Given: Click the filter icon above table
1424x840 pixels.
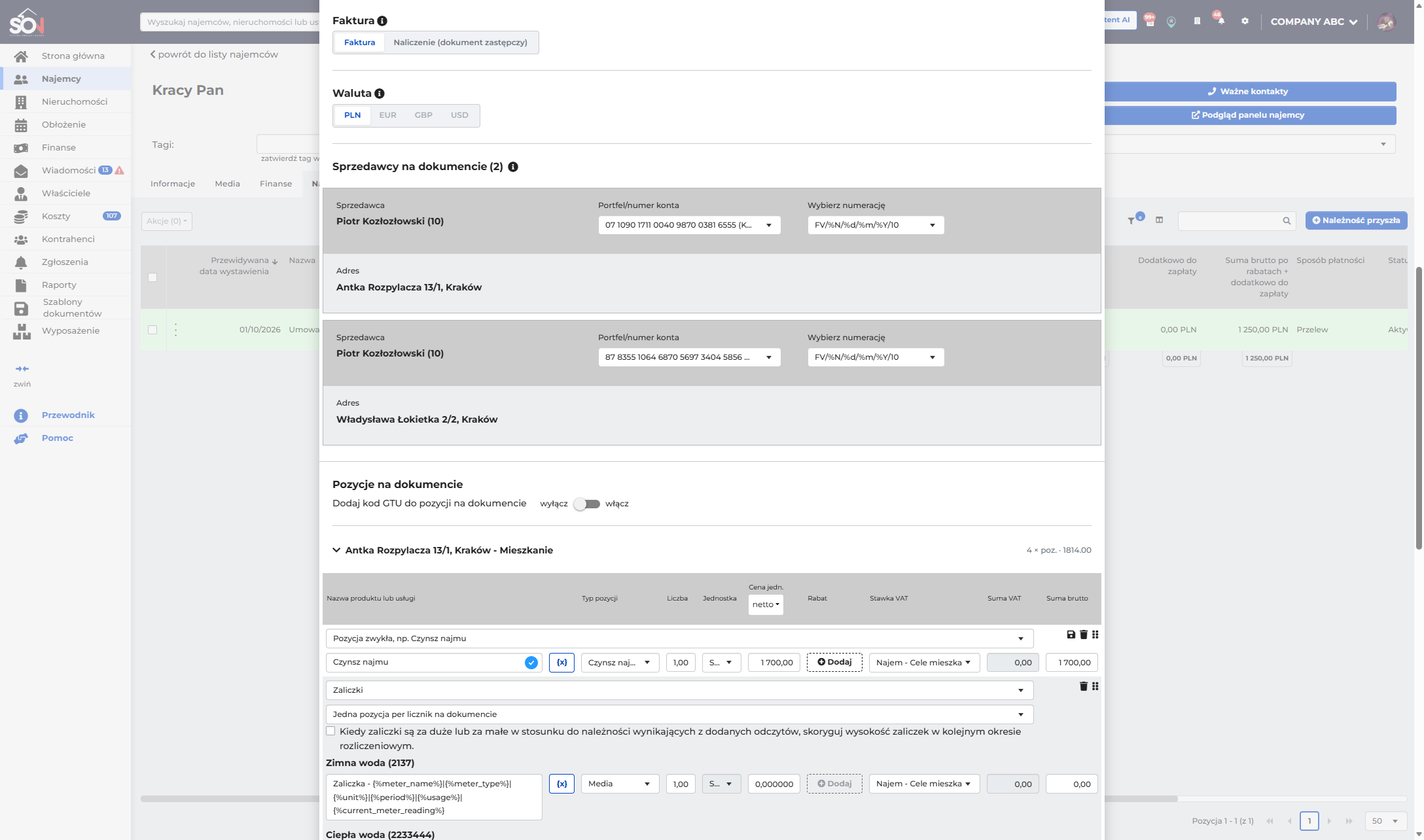Looking at the screenshot, I should click(1131, 221).
